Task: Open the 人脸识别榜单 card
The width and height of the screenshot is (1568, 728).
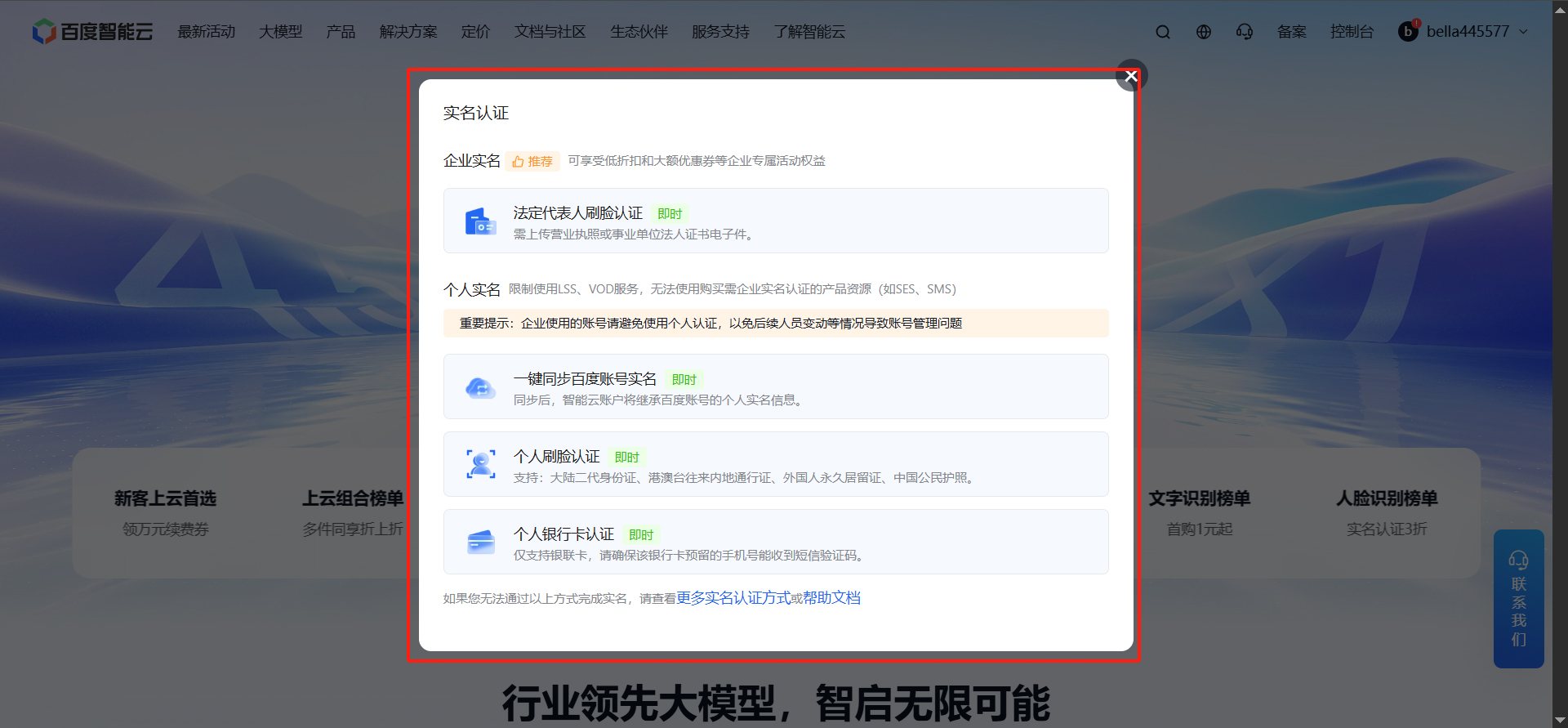Action: click(1387, 513)
